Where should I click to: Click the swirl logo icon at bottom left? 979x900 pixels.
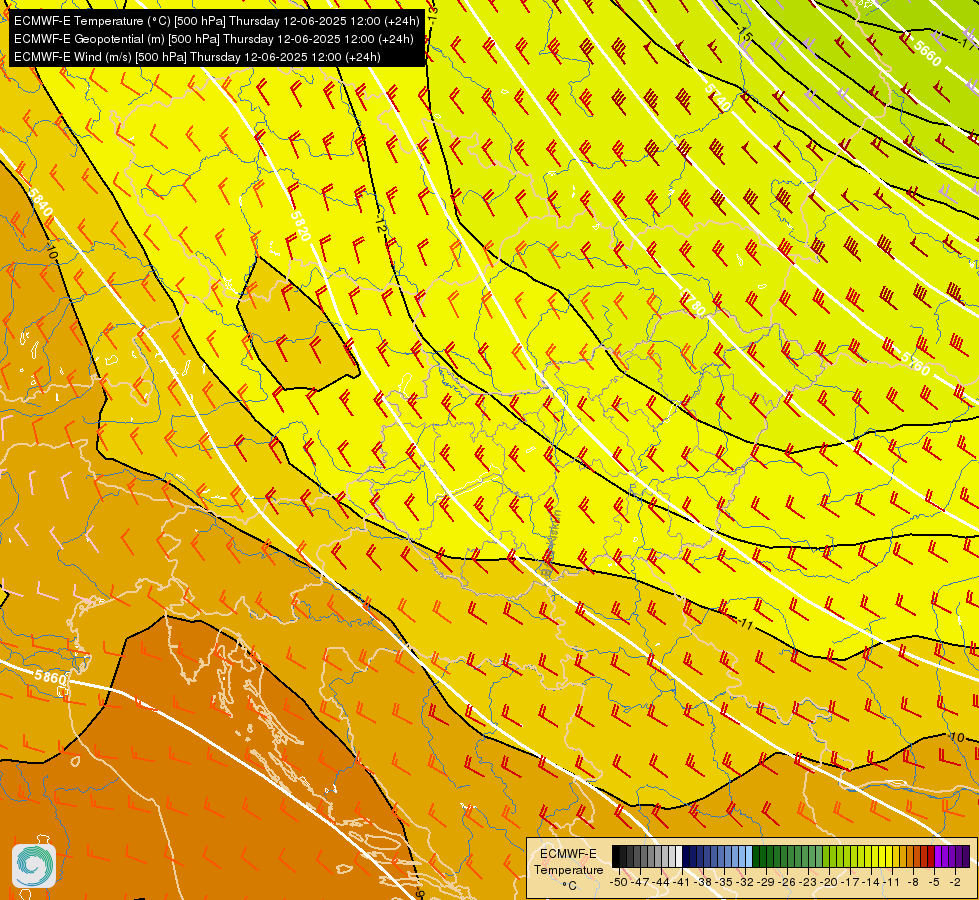point(34,865)
